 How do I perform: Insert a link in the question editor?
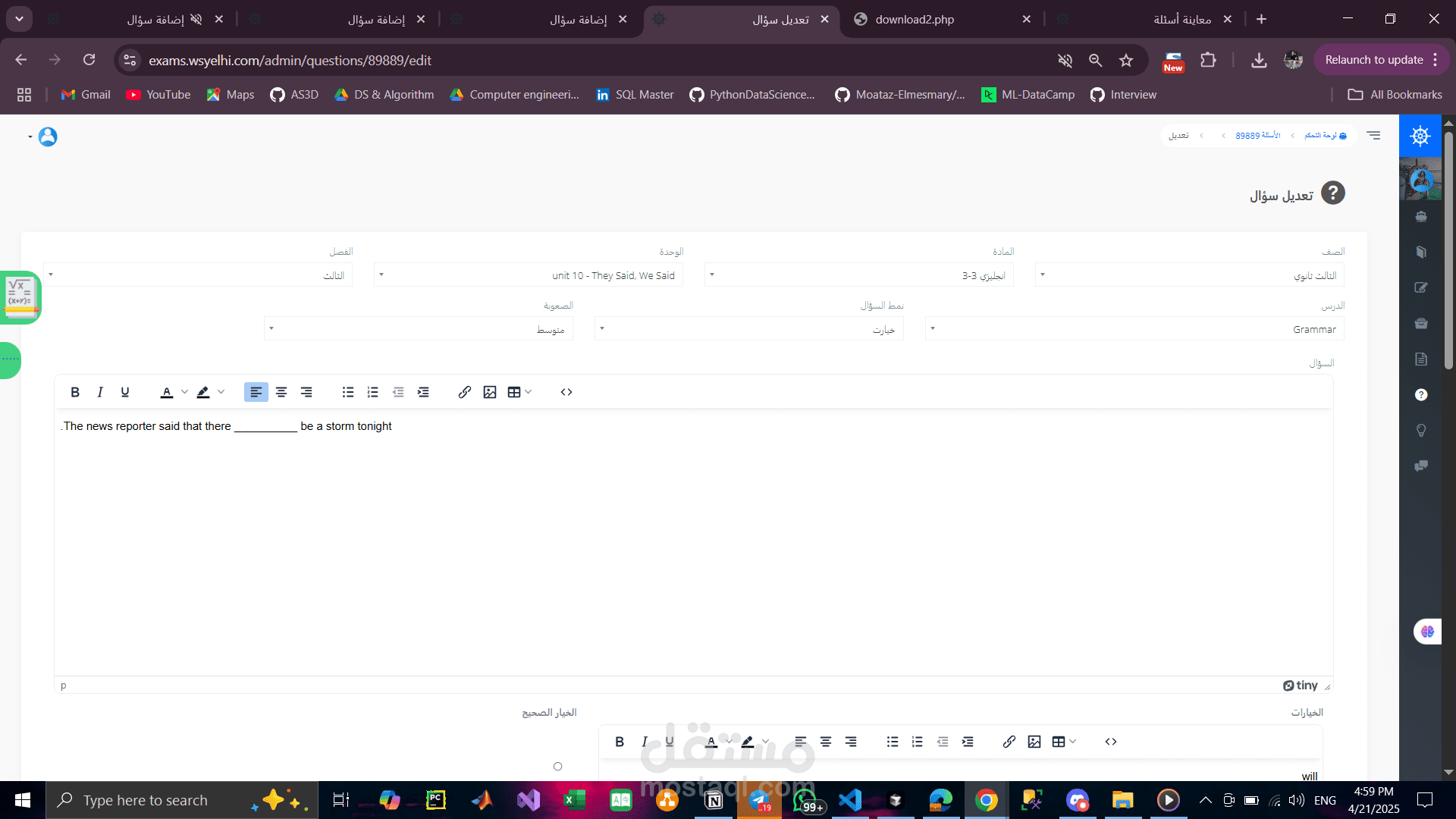465,392
